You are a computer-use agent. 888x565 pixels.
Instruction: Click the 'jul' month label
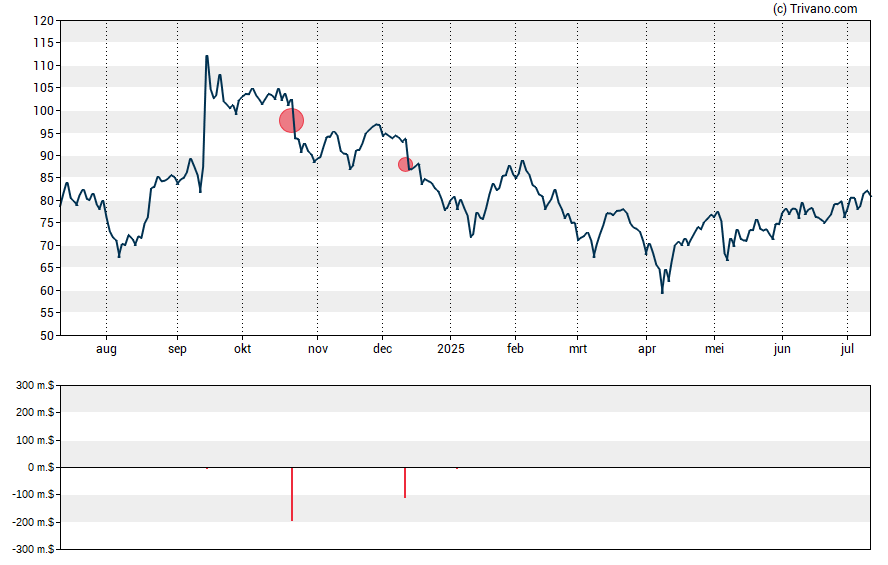tap(847, 349)
